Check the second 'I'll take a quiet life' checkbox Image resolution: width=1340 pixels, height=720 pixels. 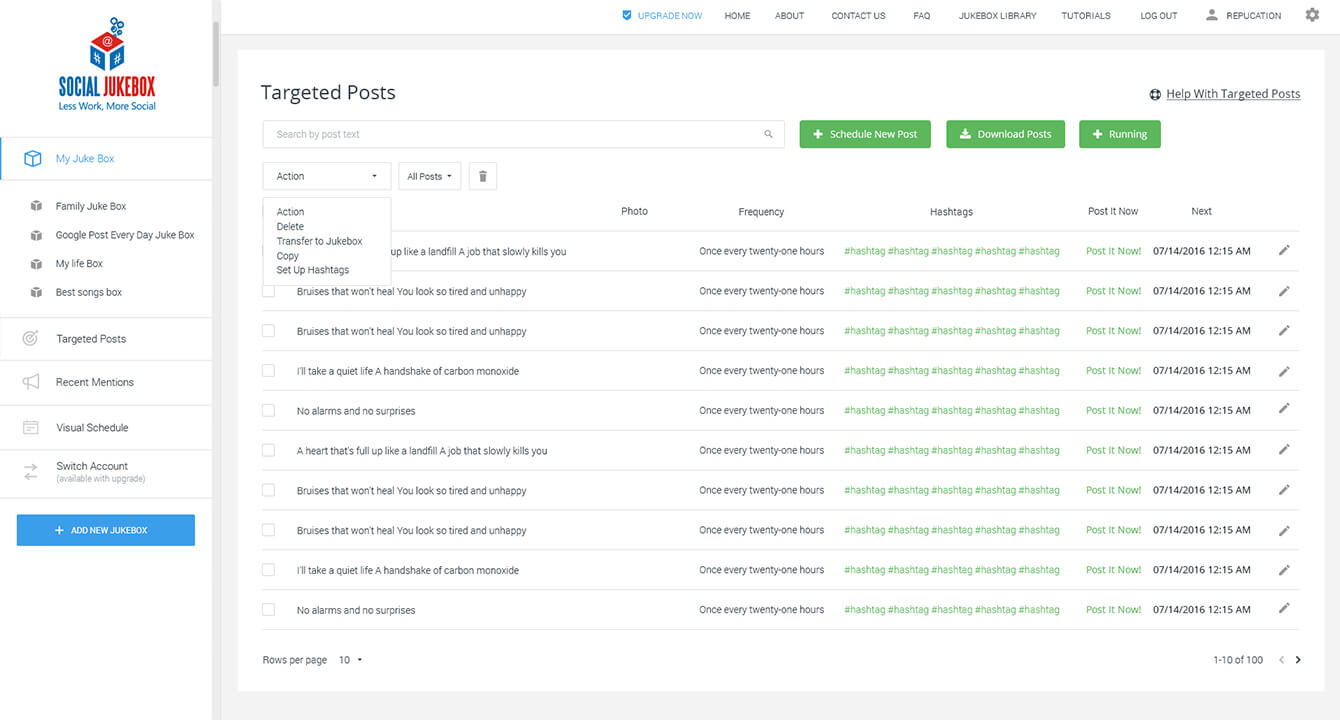[268, 570]
